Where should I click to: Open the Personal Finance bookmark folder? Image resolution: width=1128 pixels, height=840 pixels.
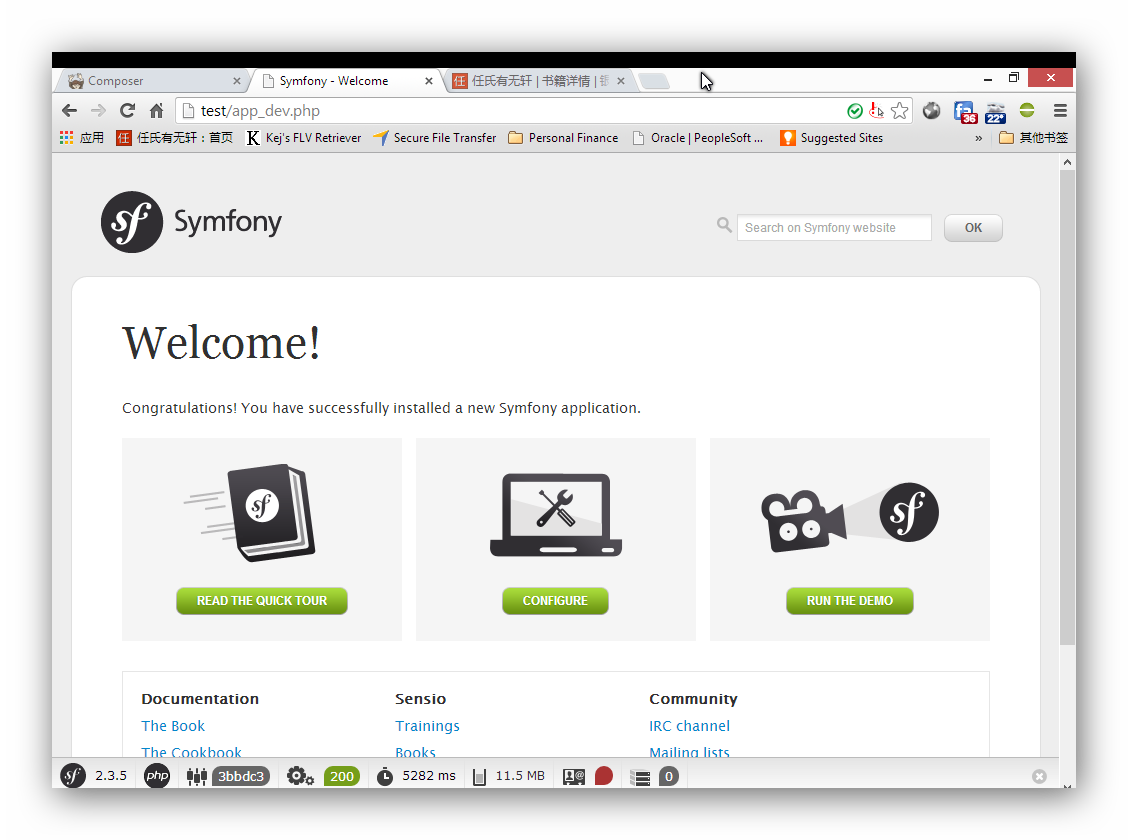[563, 137]
